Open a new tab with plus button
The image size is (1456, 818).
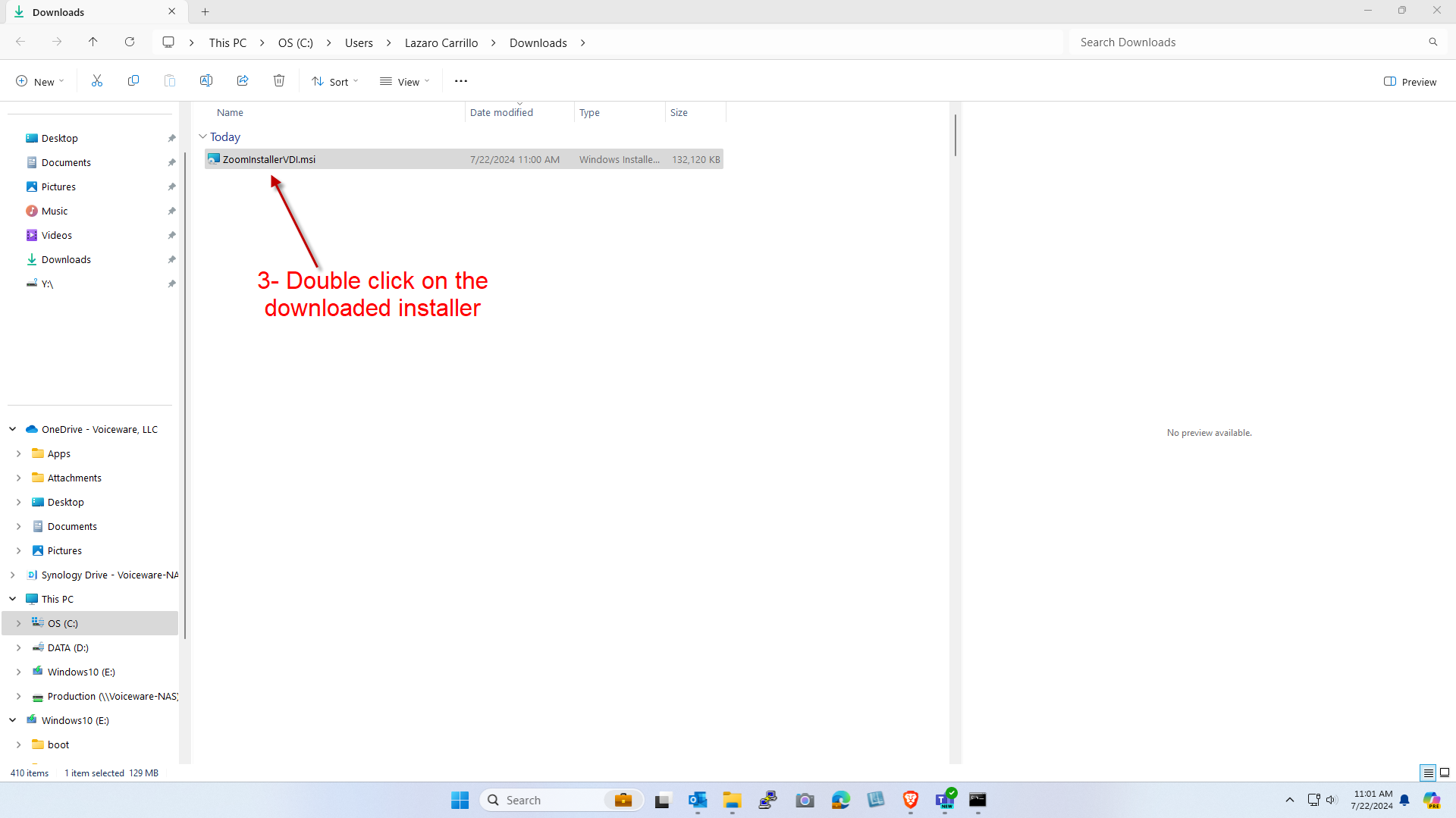click(206, 12)
